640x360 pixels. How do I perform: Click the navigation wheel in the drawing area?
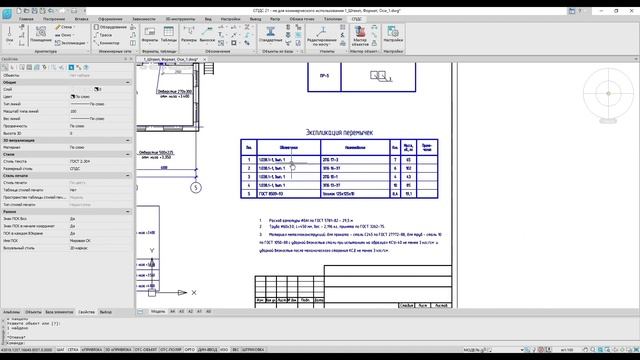click(x=608, y=93)
